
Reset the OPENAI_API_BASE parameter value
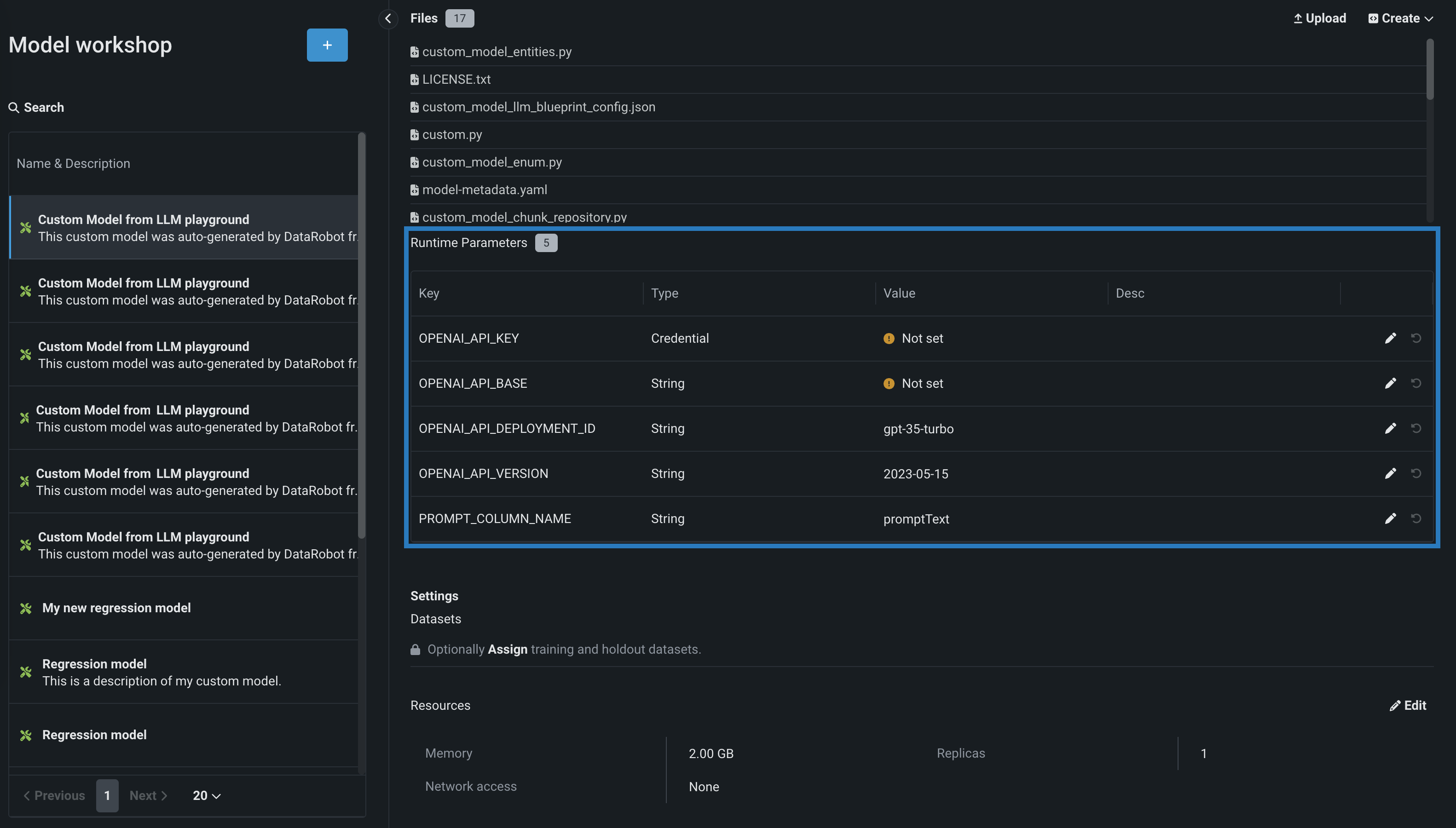point(1416,383)
